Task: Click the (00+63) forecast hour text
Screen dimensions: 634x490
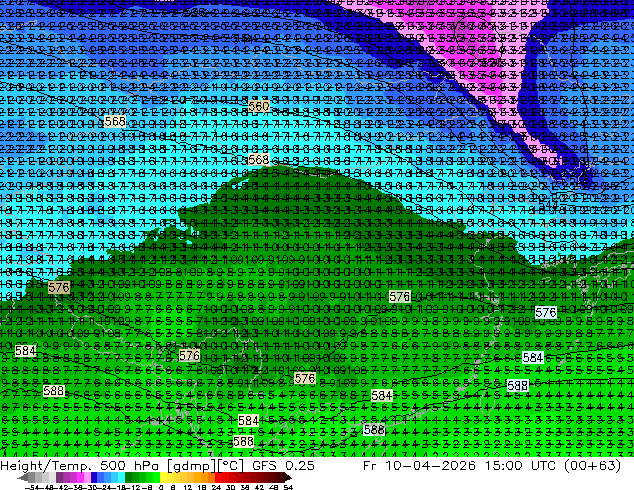Action: pyautogui.click(x=594, y=466)
